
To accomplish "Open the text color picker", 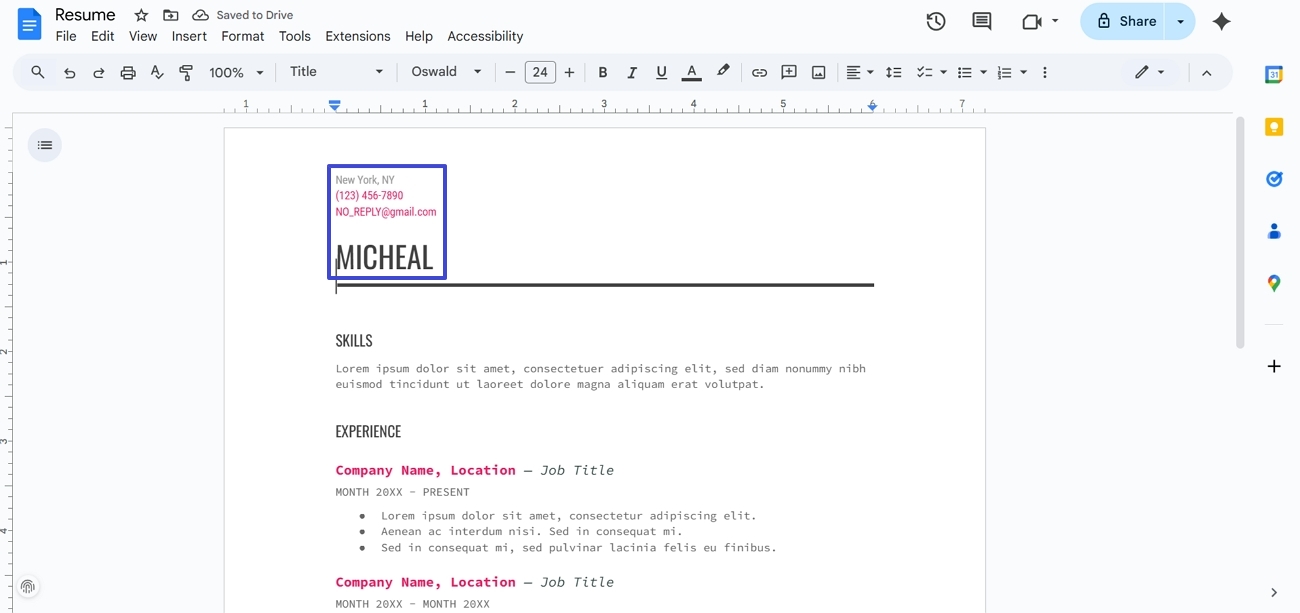I will pos(691,72).
